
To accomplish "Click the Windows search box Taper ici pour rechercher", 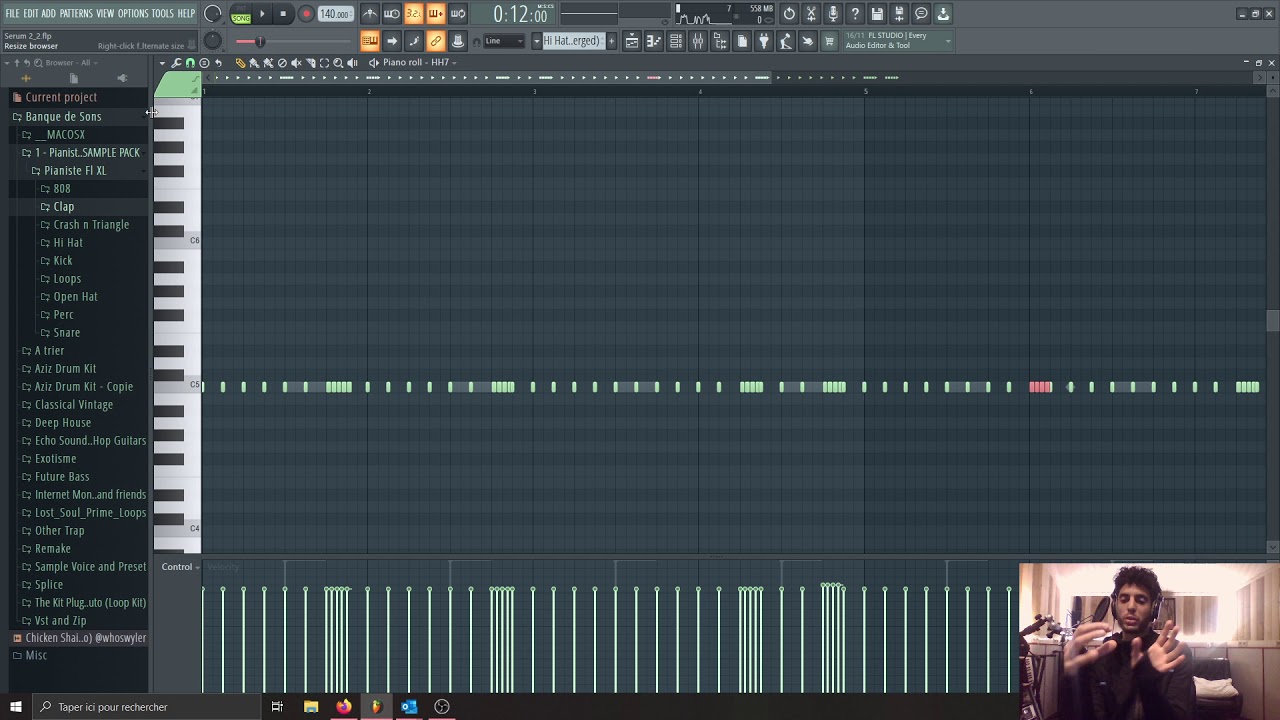I will (x=148, y=707).
